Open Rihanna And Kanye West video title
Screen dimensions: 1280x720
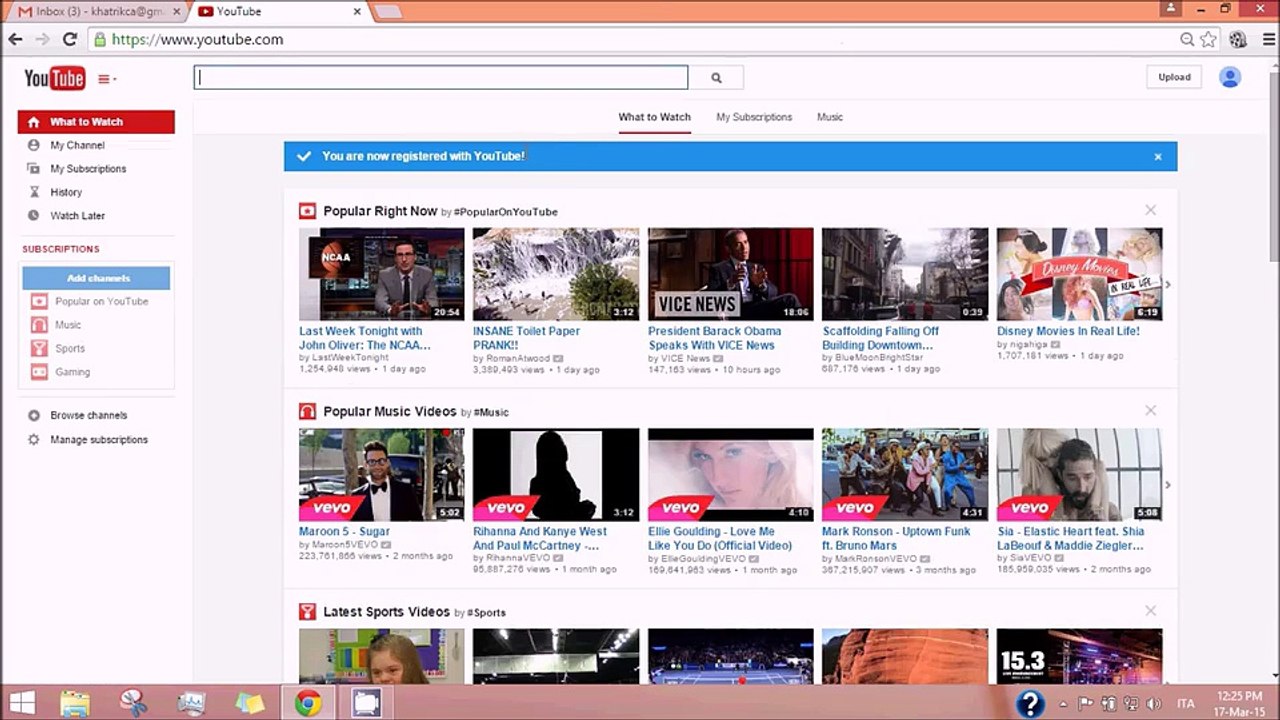coord(540,538)
